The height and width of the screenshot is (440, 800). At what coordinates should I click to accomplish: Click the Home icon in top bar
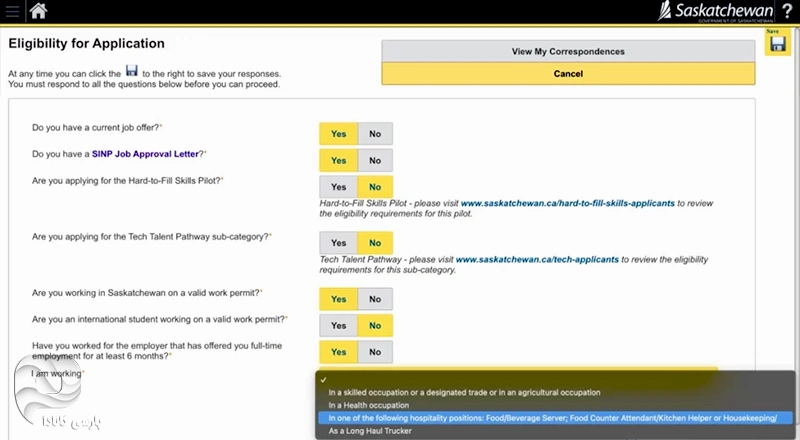click(x=39, y=11)
